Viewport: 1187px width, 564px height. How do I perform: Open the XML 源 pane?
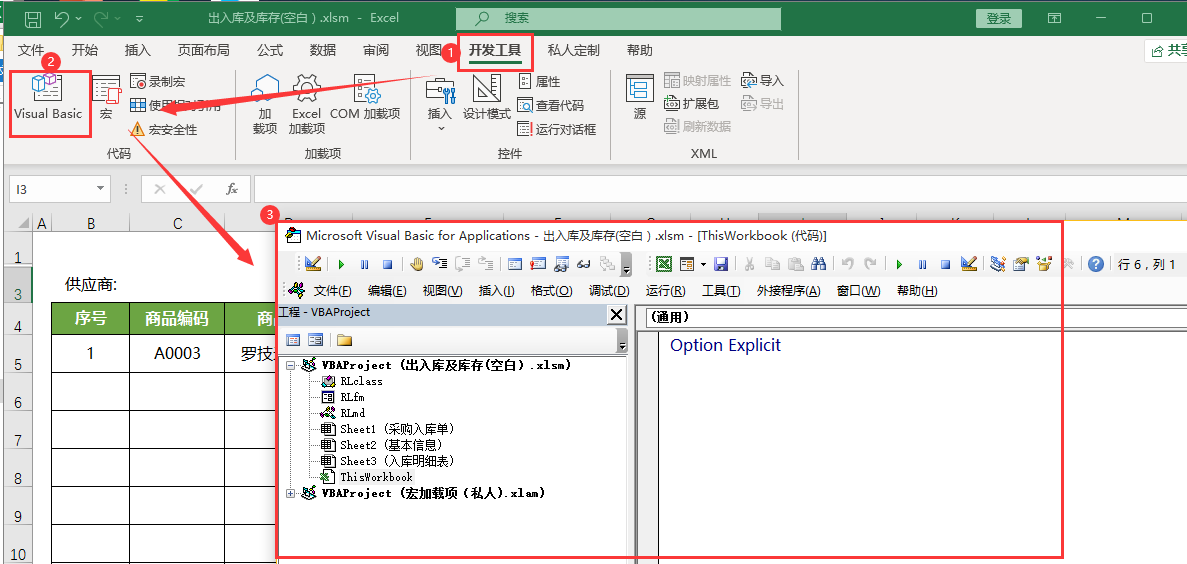(640, 98)
